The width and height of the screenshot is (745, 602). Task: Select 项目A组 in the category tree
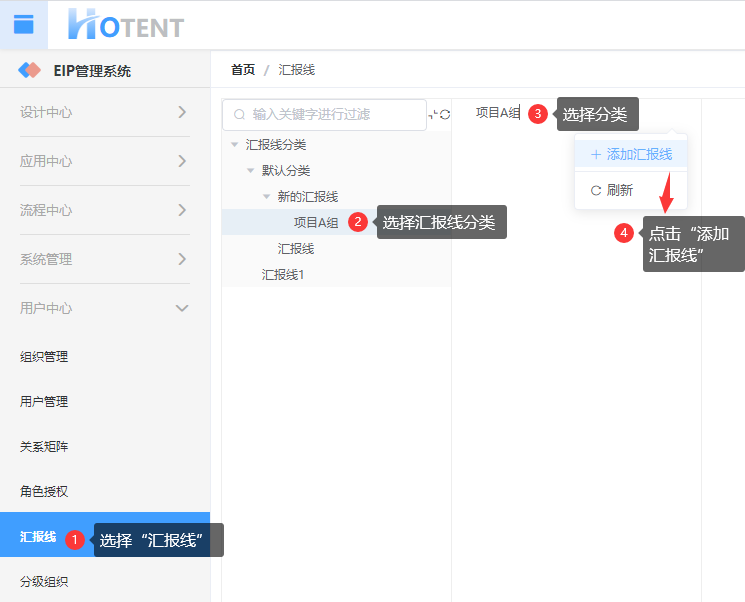(315, 222)
